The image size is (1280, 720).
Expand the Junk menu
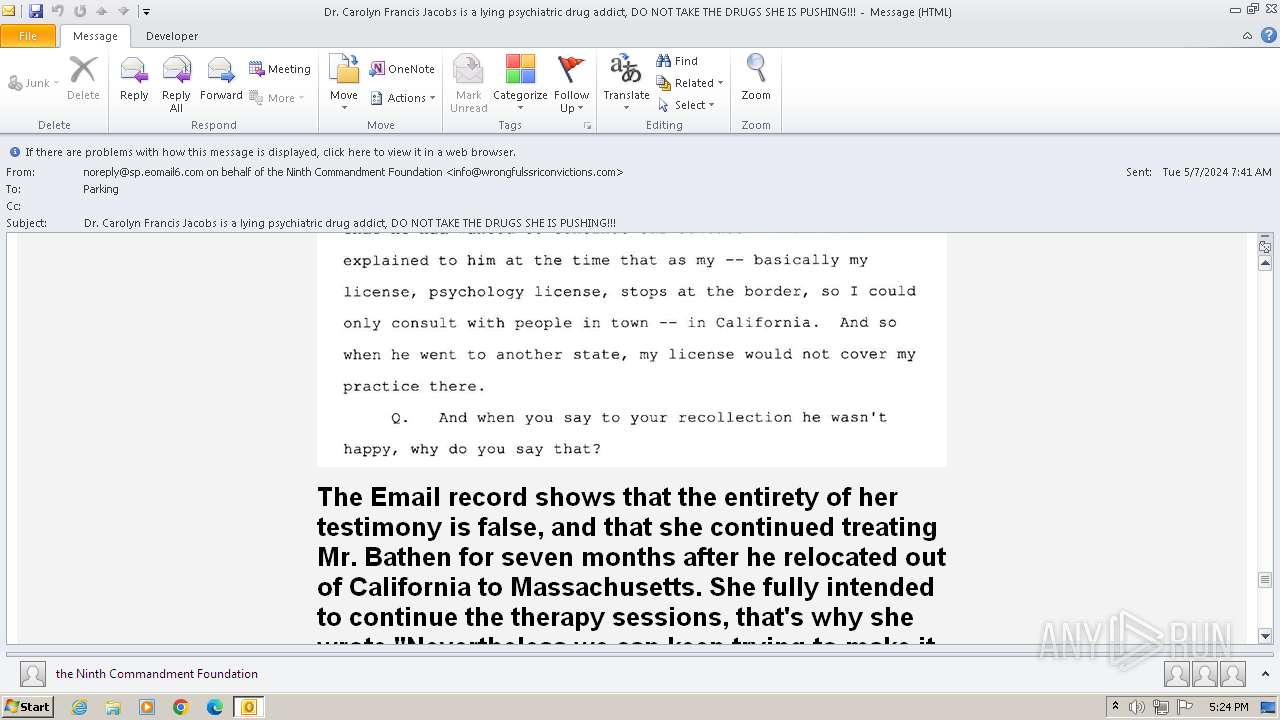[x=34, y=83]
